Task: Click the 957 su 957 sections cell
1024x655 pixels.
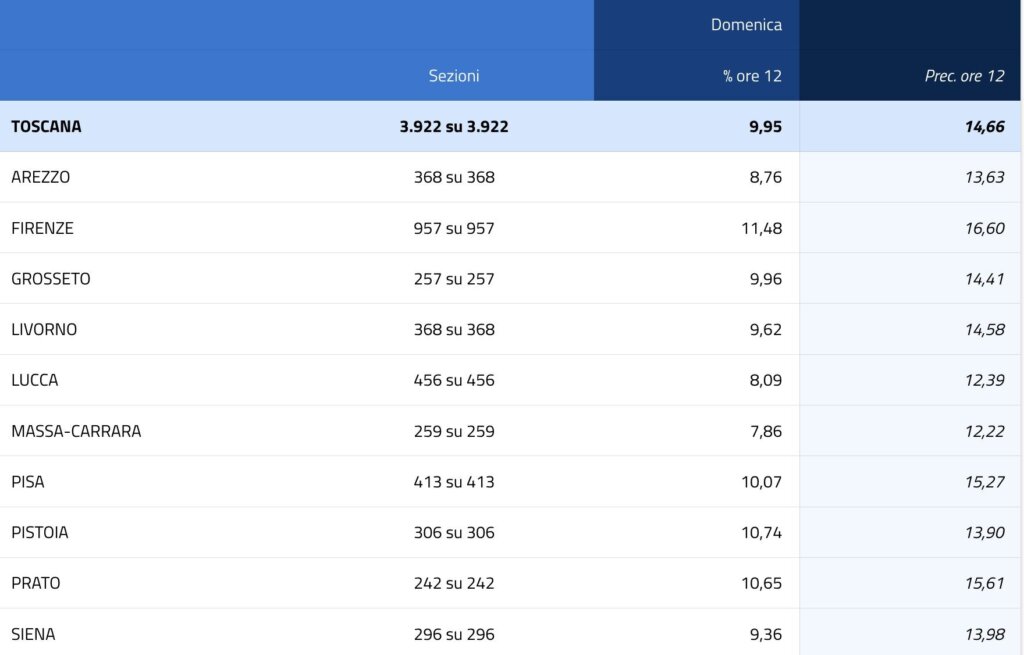Action: coord(454,228)
